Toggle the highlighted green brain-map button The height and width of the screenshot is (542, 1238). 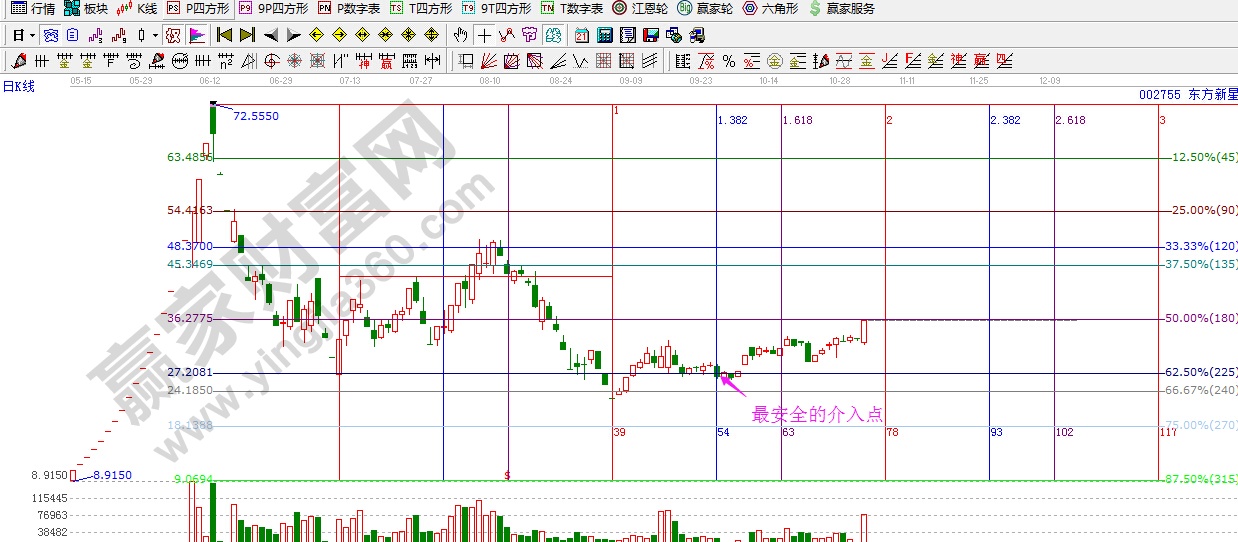(552, 35)
